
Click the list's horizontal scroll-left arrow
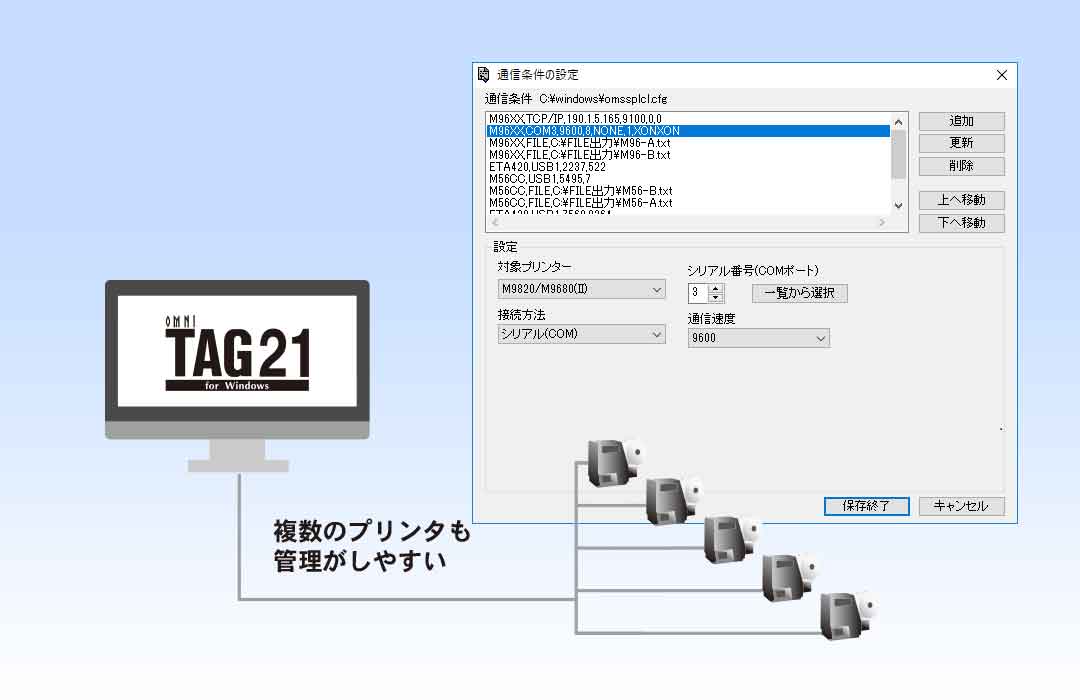tap(495, 223)
